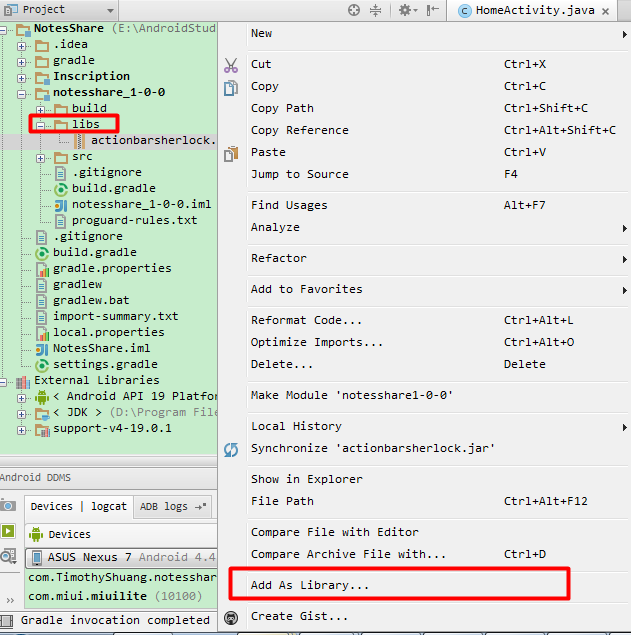
Task: Choose Jump to Source
Action: (439, 174)
